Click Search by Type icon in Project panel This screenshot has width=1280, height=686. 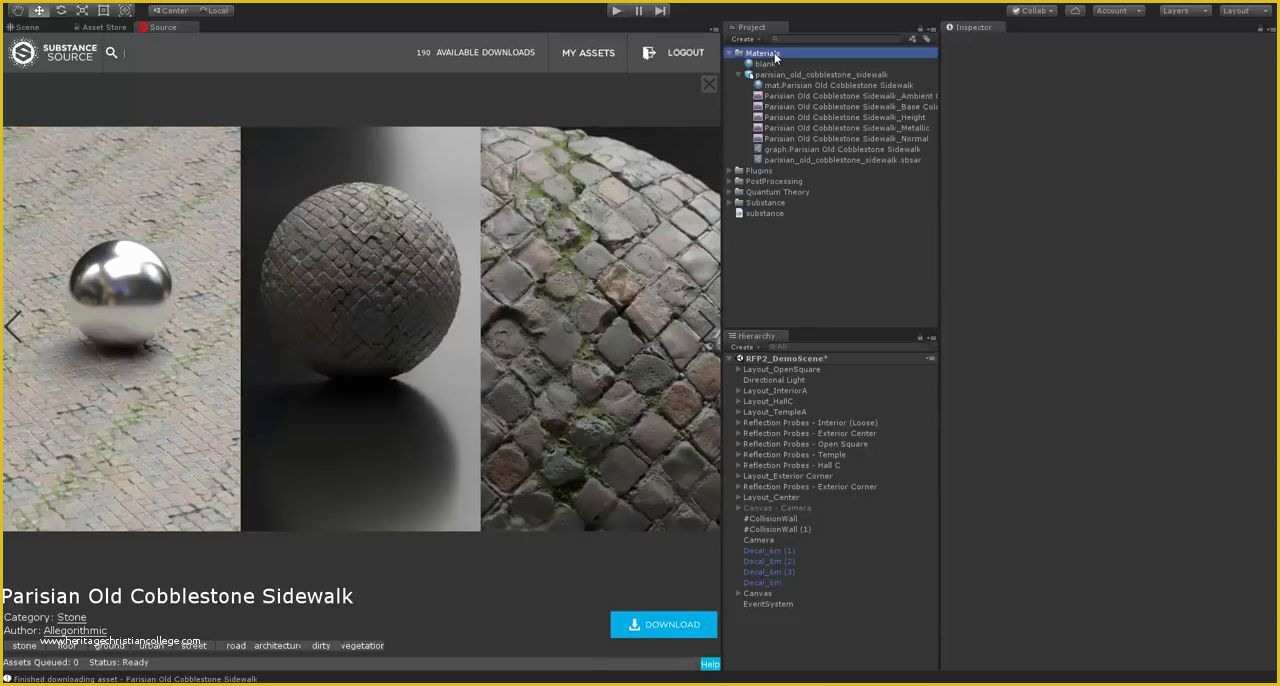[x=912, y=39]
